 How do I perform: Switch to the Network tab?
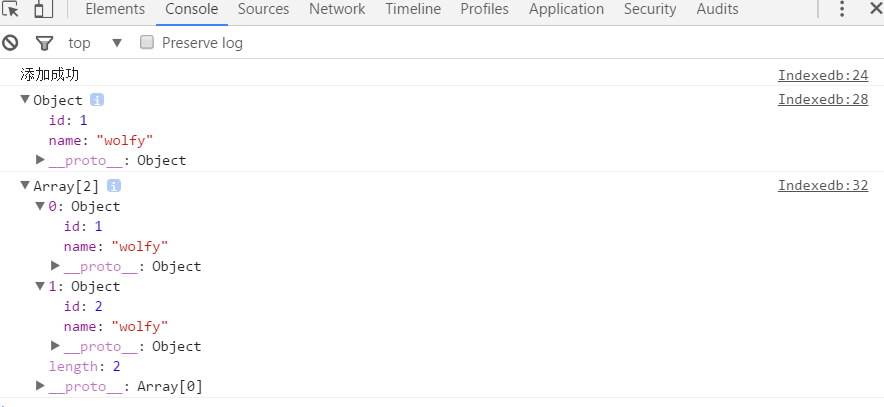(x=337, y=9)
